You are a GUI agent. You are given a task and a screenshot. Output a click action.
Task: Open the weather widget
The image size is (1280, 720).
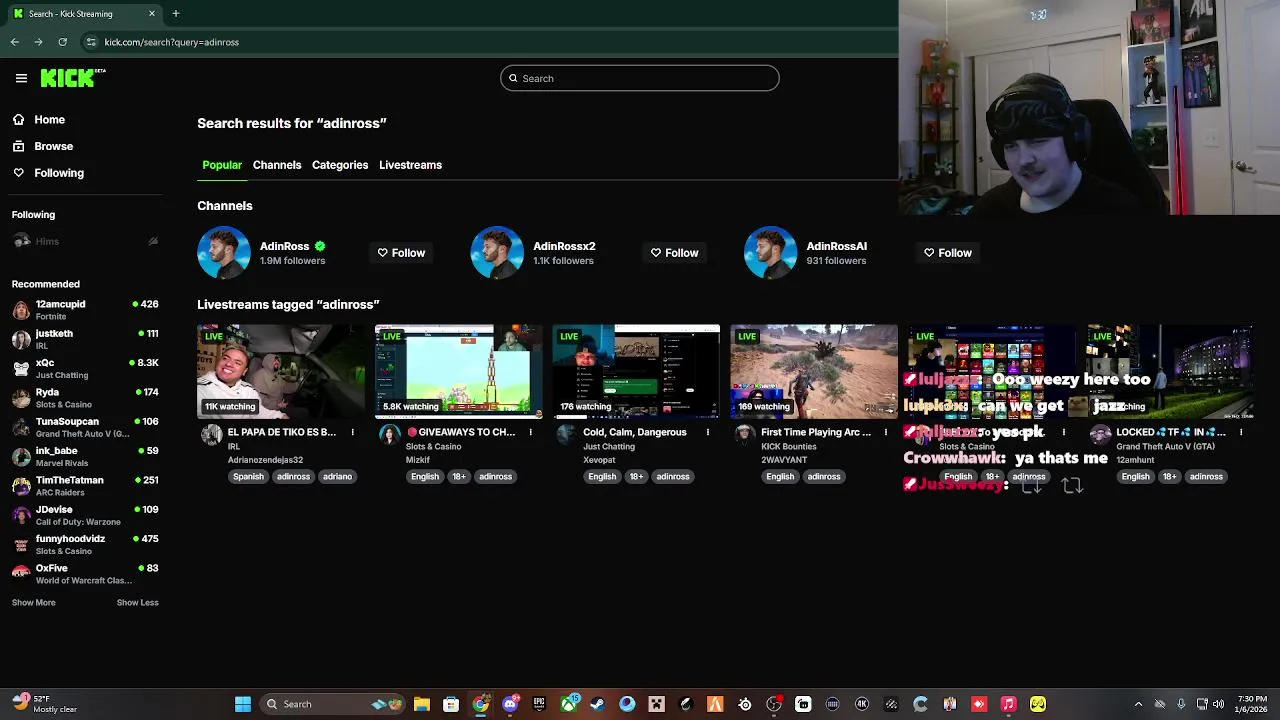pyautogui.click(x=45, y=704)
